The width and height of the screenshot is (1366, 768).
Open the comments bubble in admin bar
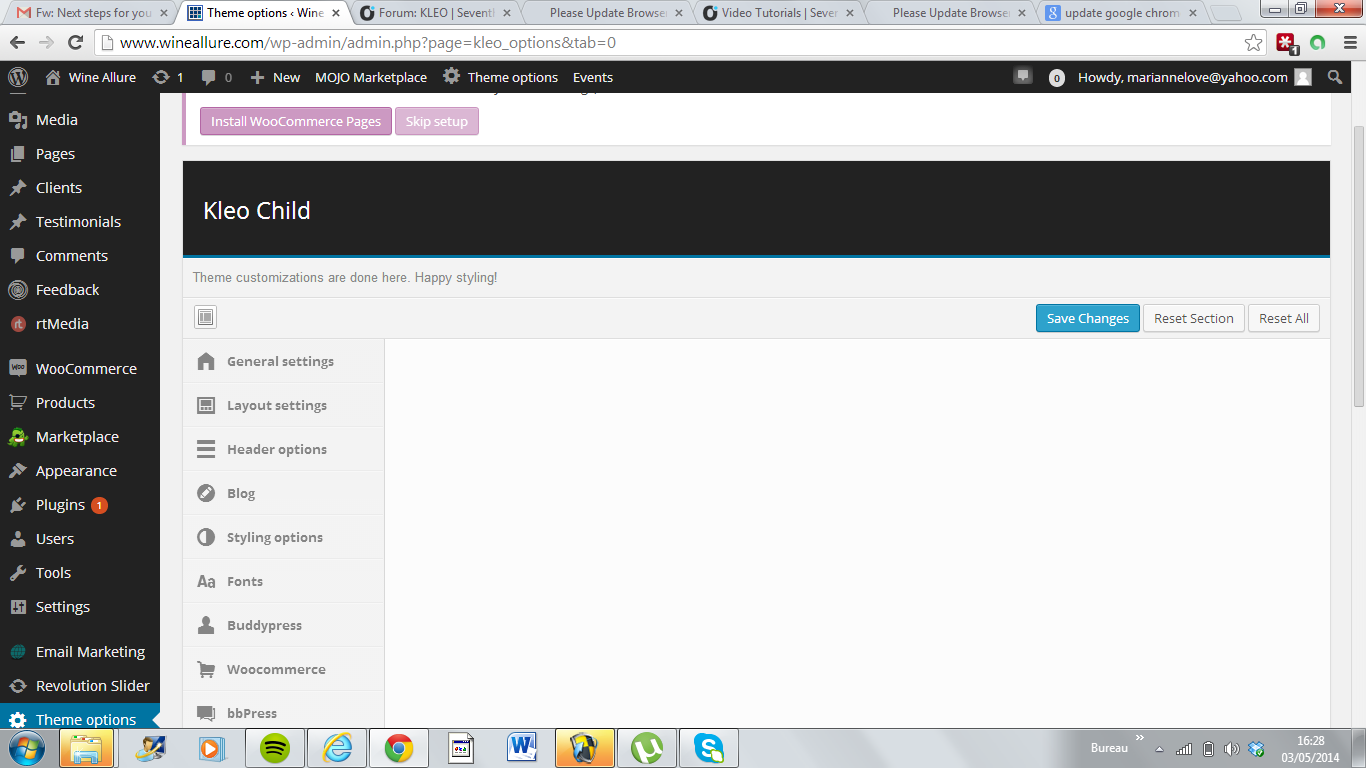(x=216, y=77)
